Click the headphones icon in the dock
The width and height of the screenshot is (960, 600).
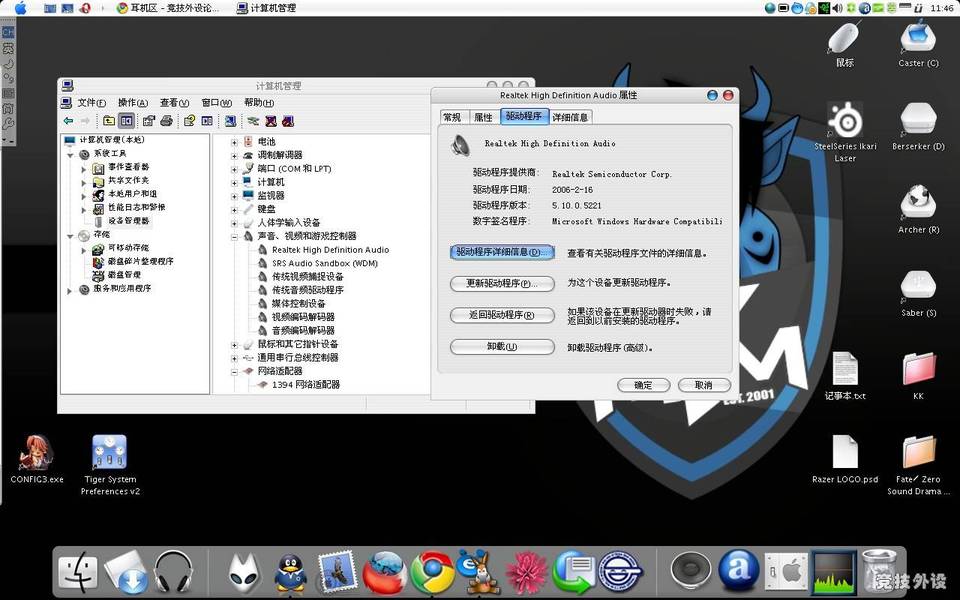172,572
